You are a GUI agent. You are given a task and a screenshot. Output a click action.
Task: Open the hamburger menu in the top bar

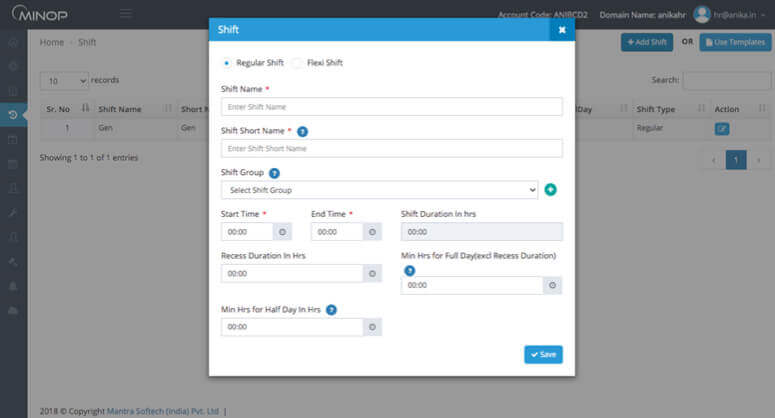(126, 14)
